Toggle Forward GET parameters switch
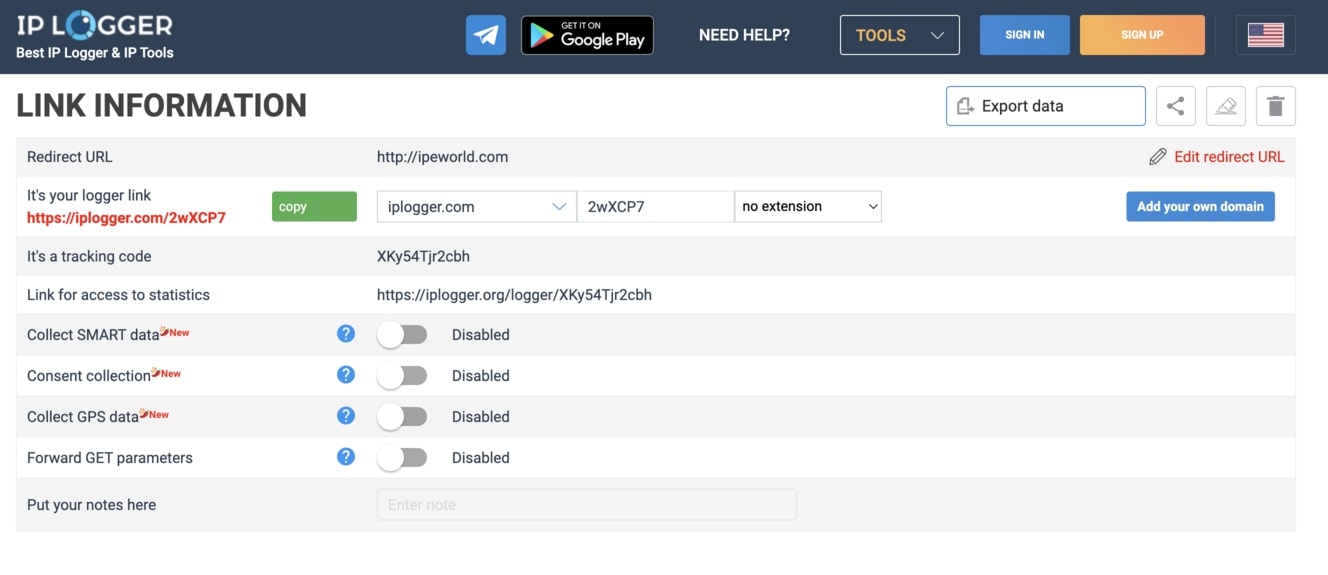Viewport: 1328px width, 575px height. point(402,458)
